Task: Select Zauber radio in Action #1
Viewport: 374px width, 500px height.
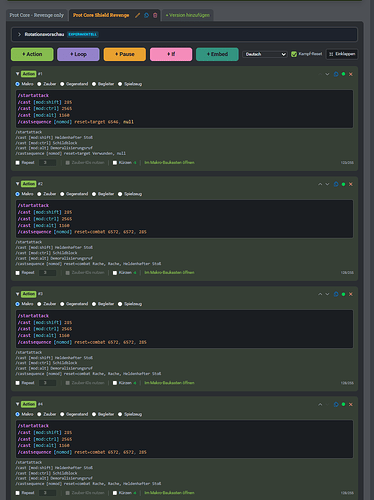Action: pos(39,84)
